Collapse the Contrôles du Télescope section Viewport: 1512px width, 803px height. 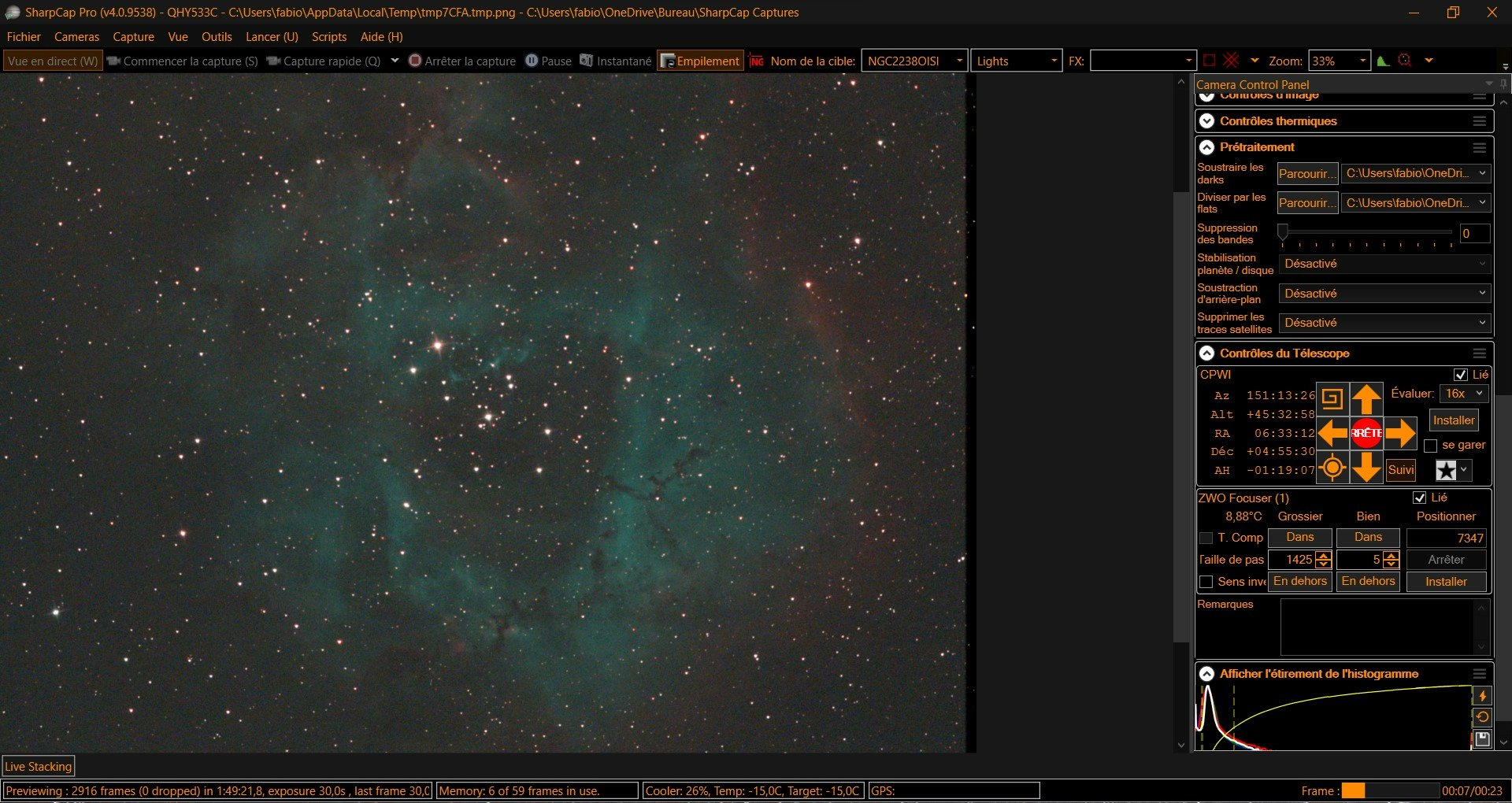[x=1206, y=353]
